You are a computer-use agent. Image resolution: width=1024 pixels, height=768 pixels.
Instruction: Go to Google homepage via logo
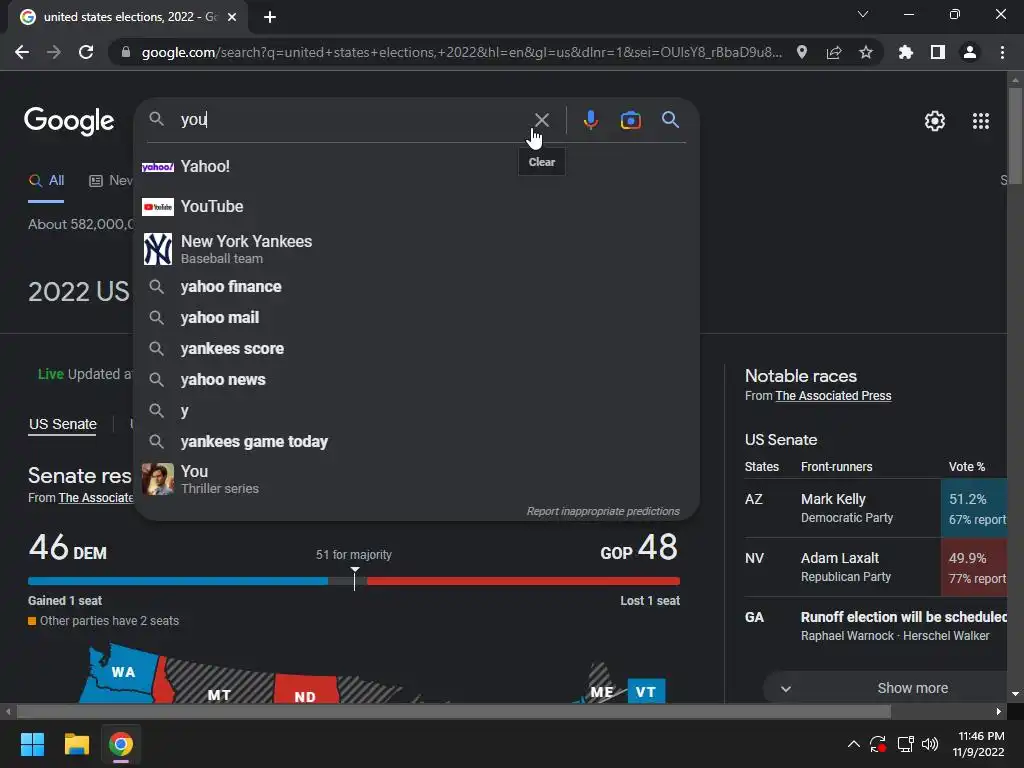69,121
